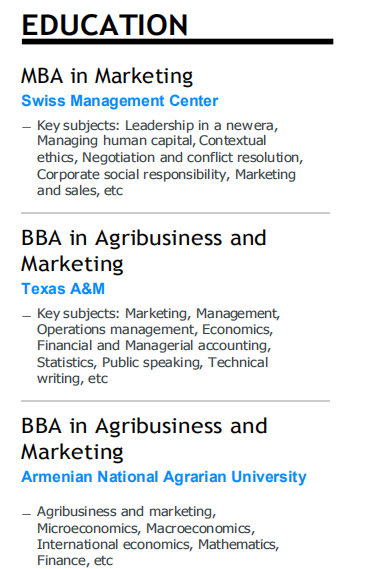
Task: Click the EDUCATION section heading
Action: point(105,25)
